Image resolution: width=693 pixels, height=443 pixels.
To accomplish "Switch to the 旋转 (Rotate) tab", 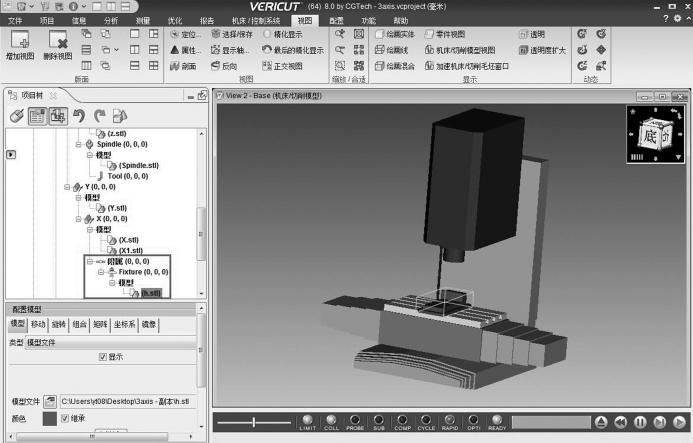I will point(59,325).
